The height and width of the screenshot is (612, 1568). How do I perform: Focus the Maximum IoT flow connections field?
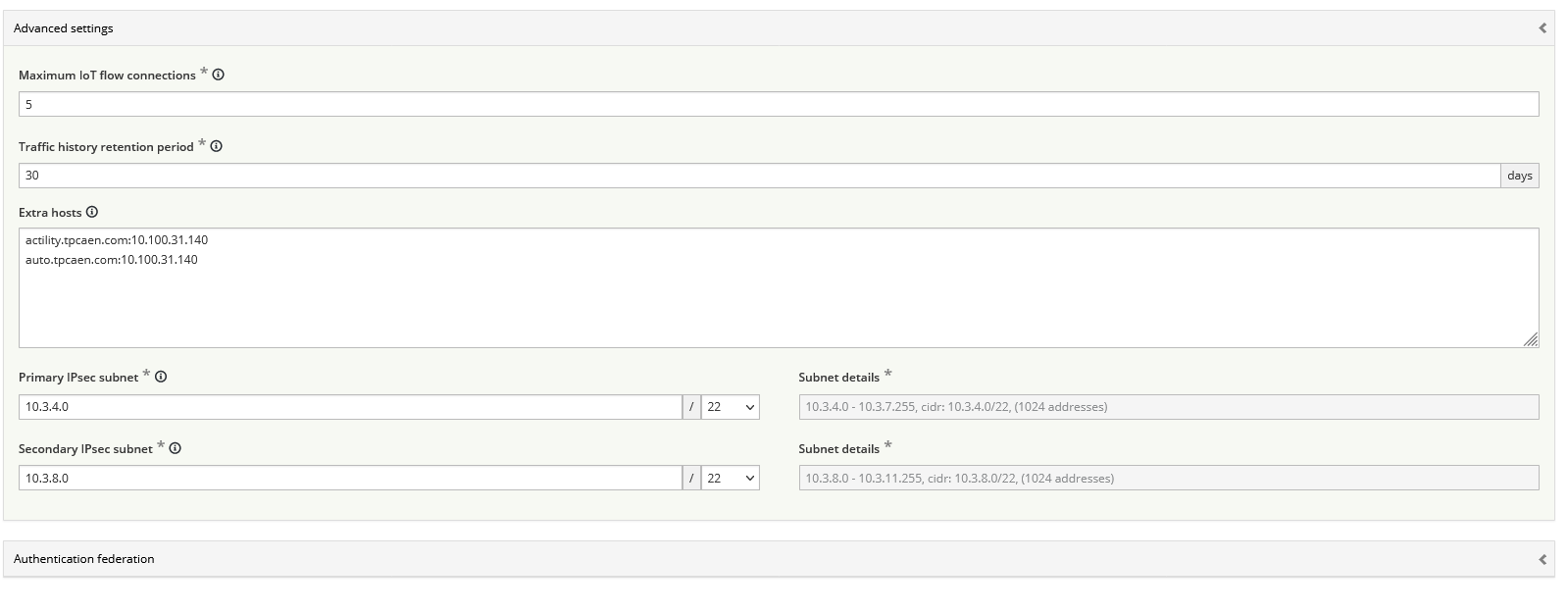[x=778, y=104]
